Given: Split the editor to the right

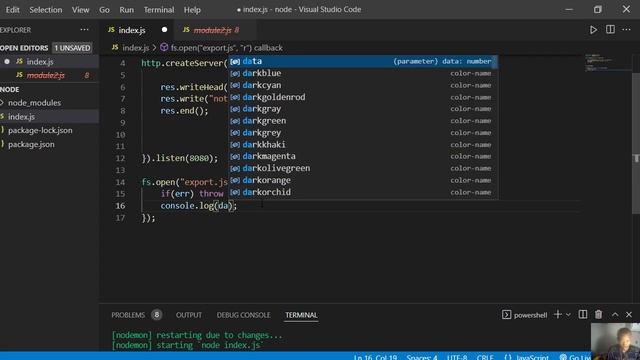Looking at the screenshot, I should (x=610, y=30).
